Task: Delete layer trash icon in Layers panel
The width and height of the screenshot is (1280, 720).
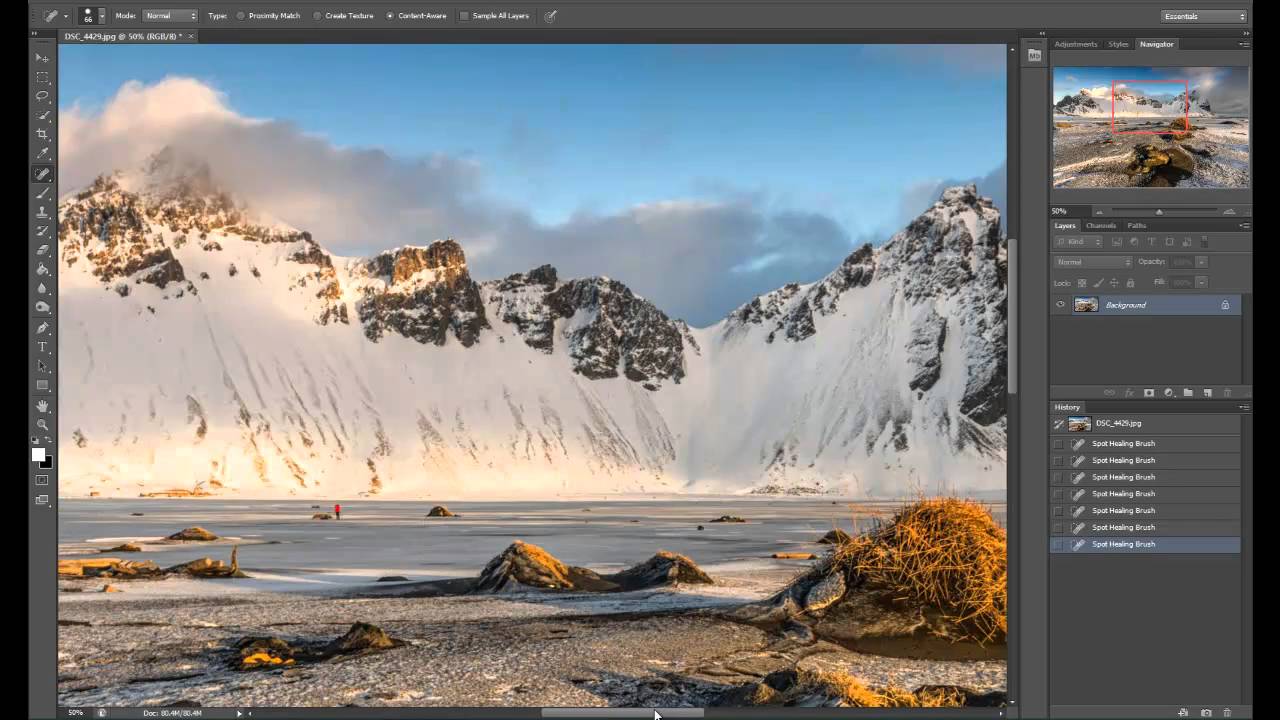Action: pyautogui.click(x=1228, y=393)
